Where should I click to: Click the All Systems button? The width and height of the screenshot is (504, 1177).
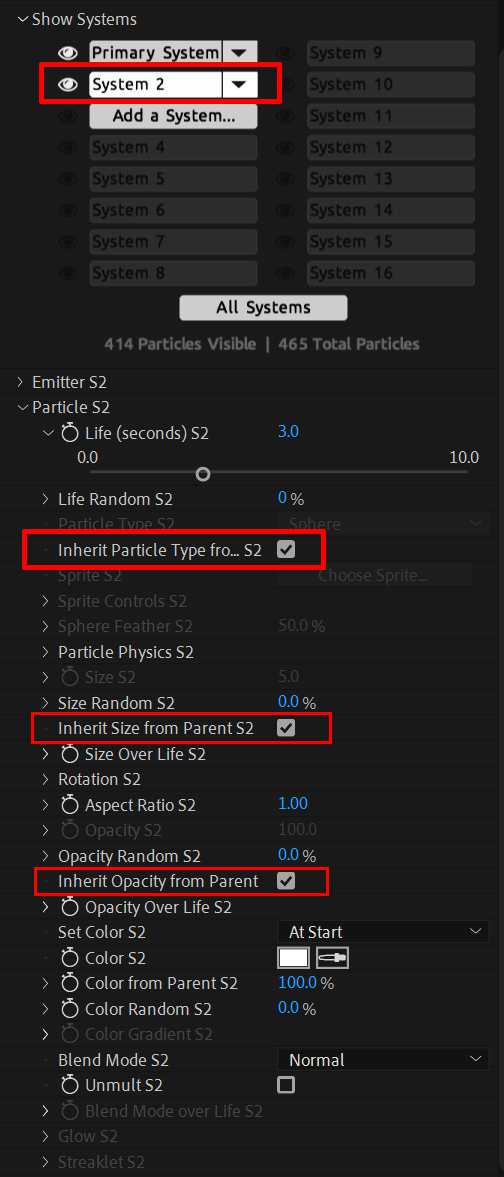click(x=264, y=308)
